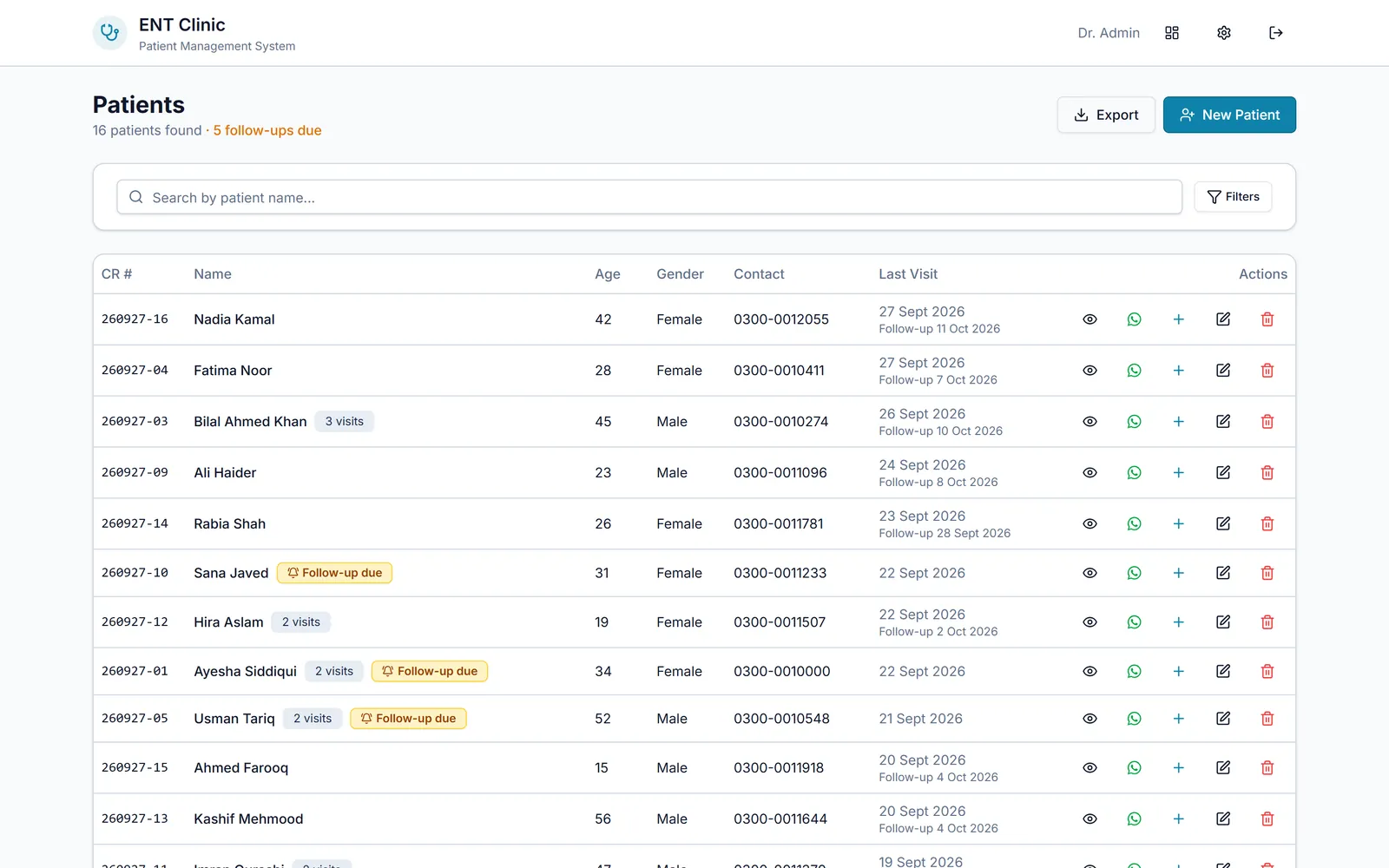Edit Usman Tariq's record
The height and width of the screenshot is (868, 1389).
point(1223,719)
